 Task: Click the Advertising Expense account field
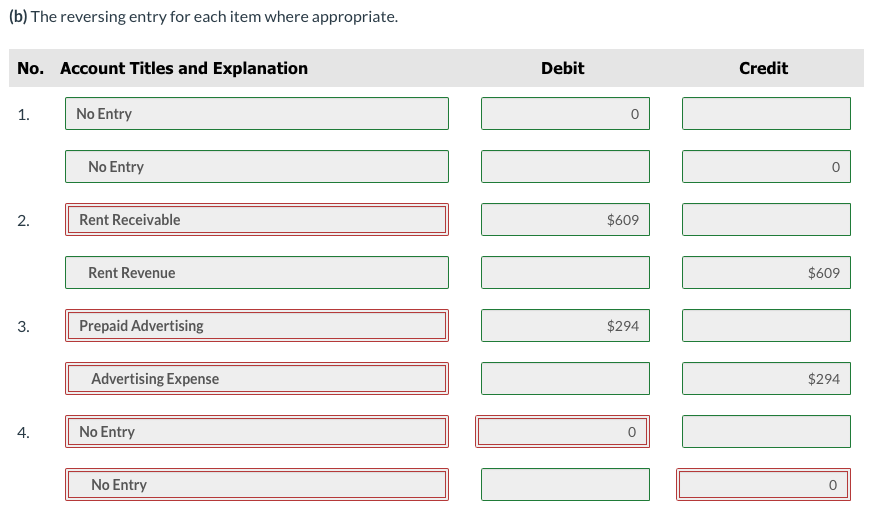[x=257, y=378]
